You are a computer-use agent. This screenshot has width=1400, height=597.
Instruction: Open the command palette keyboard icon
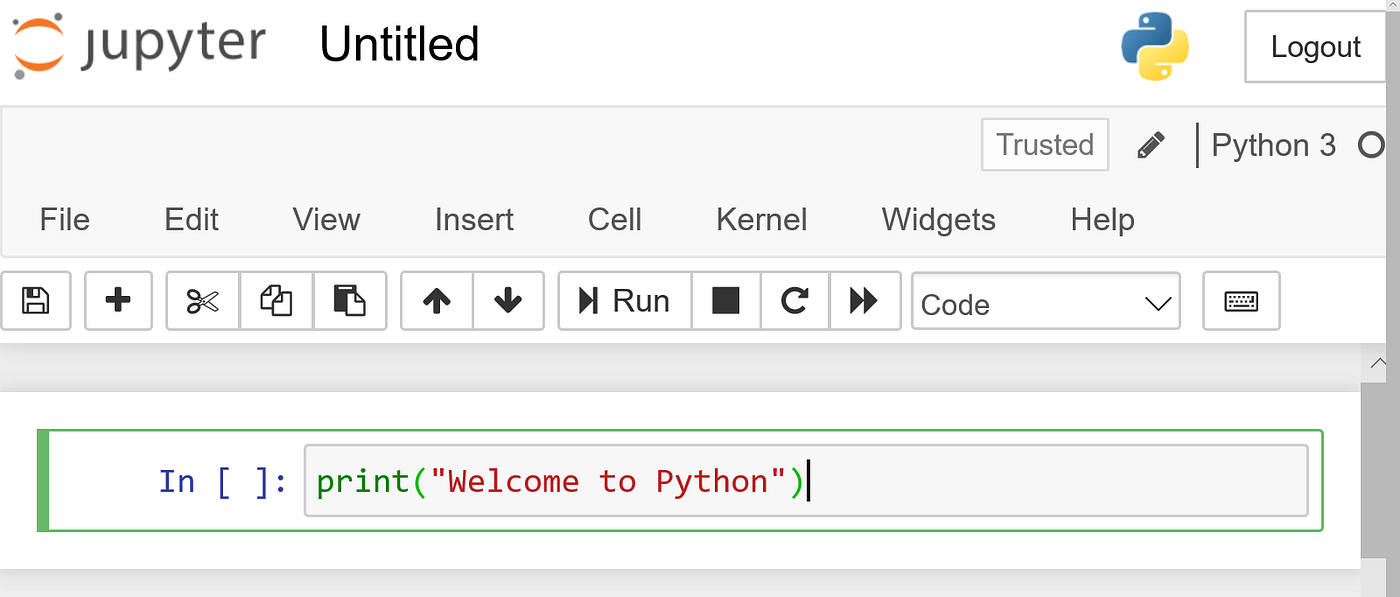(1241, 300)
